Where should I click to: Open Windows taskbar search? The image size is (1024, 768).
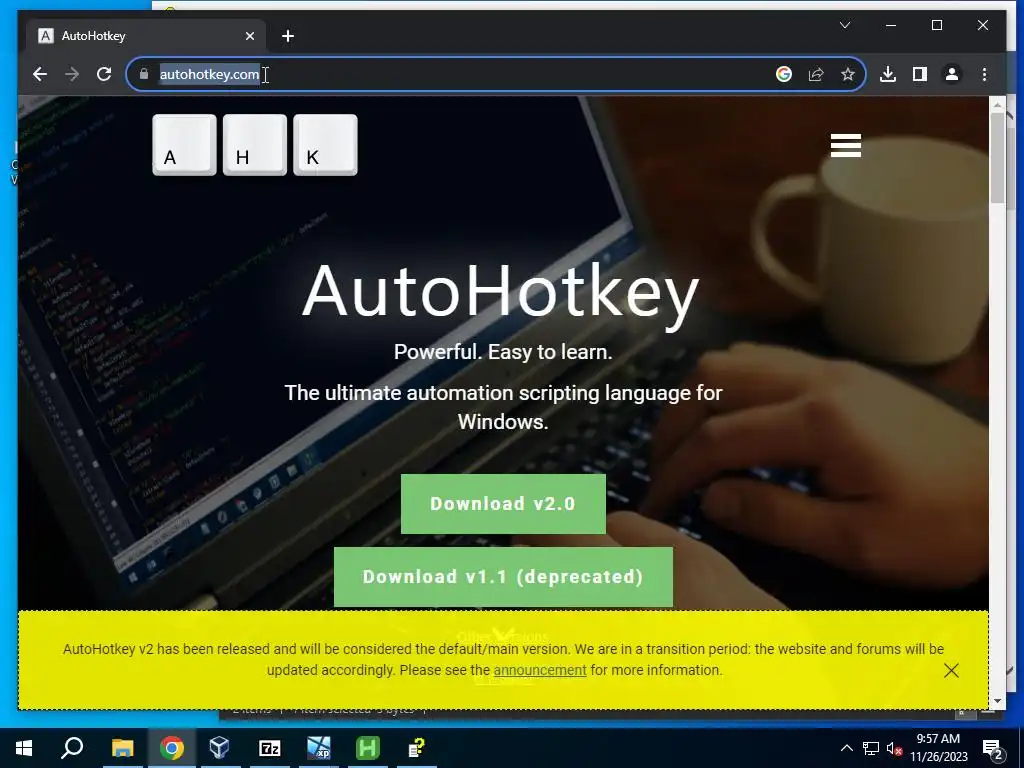click(72, 748)
